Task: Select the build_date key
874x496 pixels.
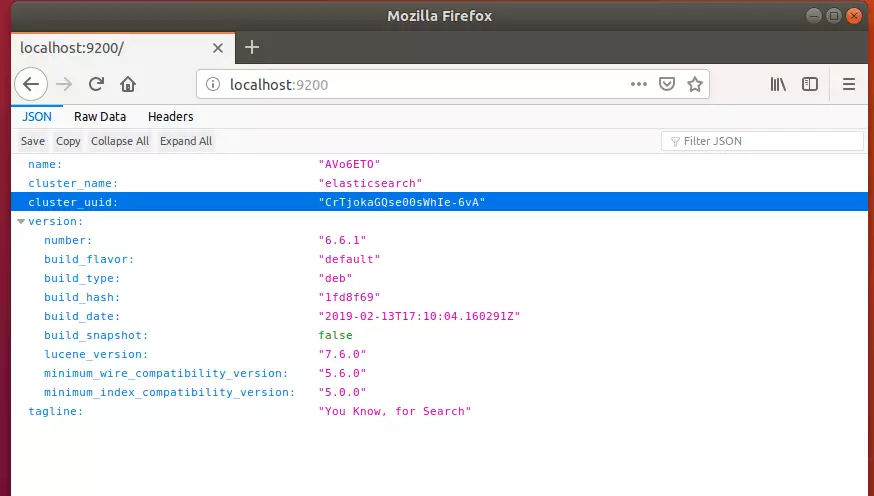Action: coord(82,316)
